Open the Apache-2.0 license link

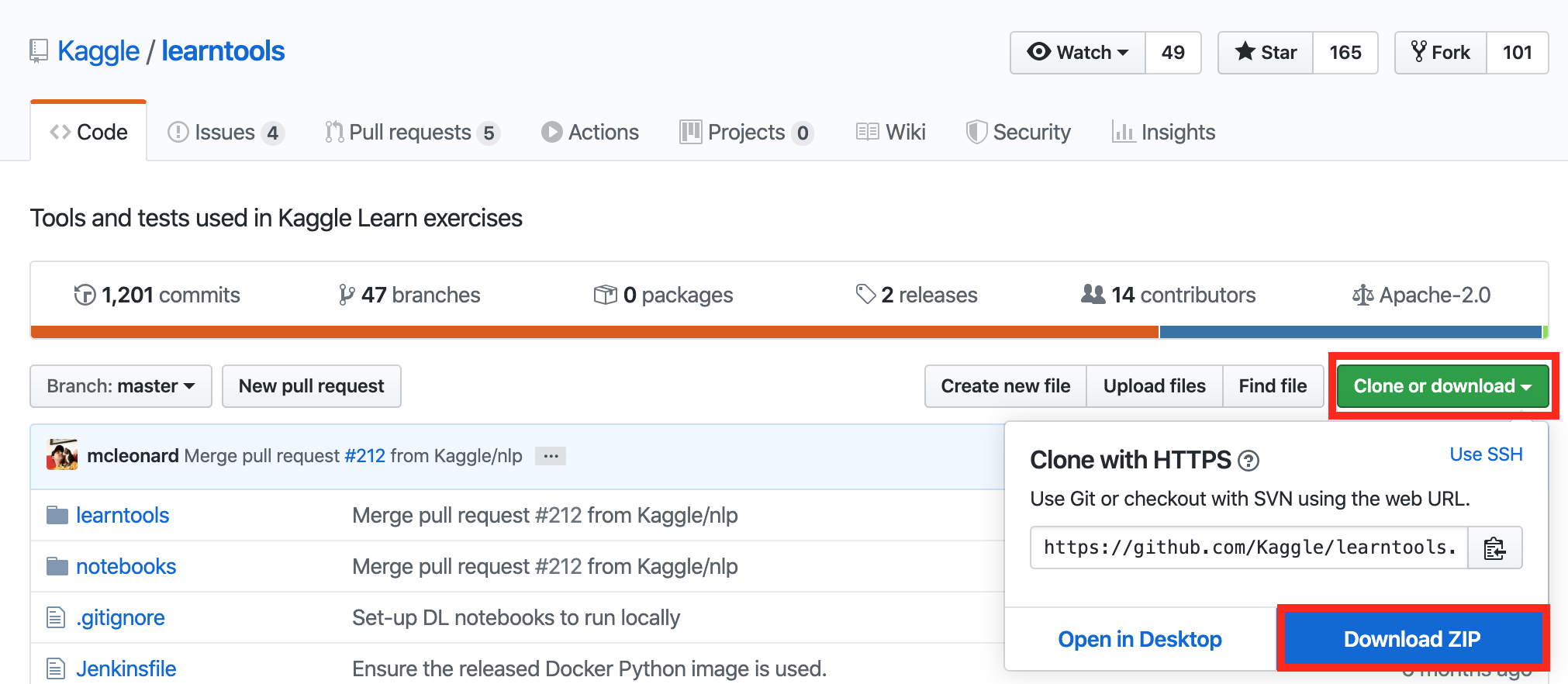(x=1421, y=295)
